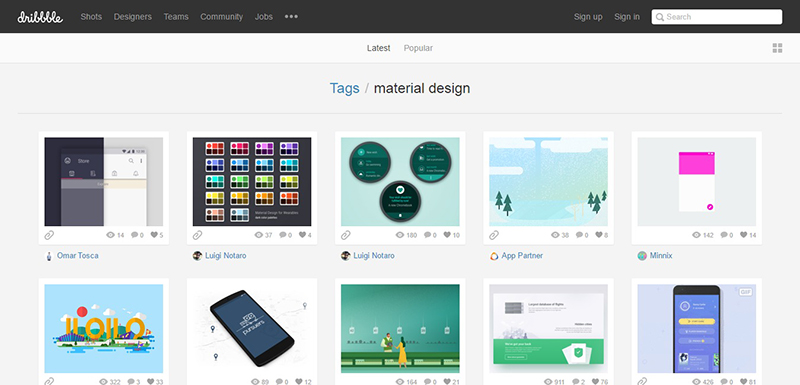Viewport: 800px width, 385px height.
Task: Expand the more options ellipsis menu
Action: (291, 17)
